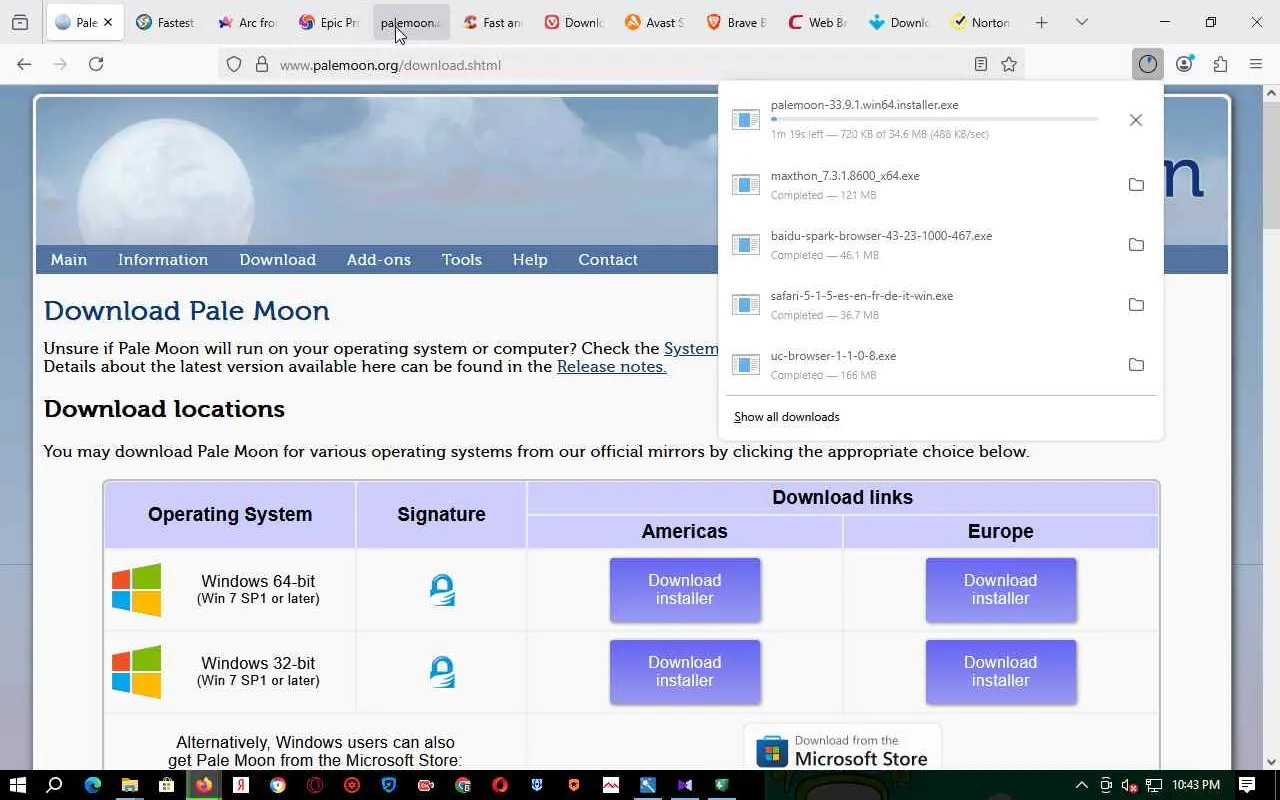
Task: Focus the palemoon.org address bar
Action: point(620,64)
